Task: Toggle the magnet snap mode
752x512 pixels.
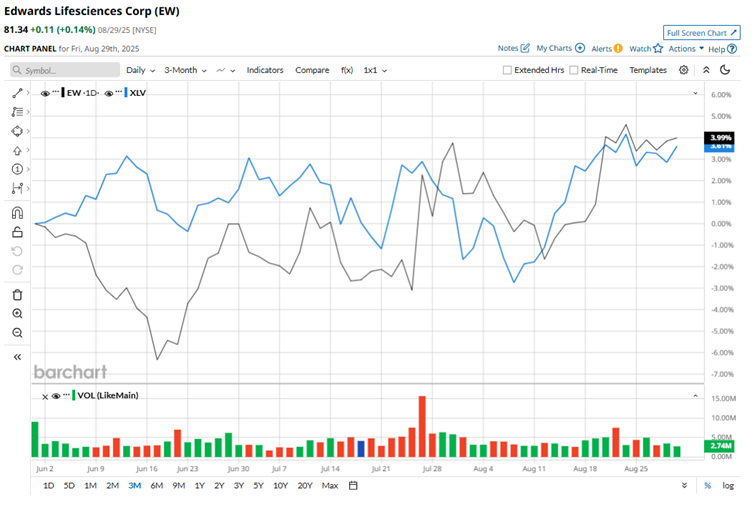Action: click(17, 213)
